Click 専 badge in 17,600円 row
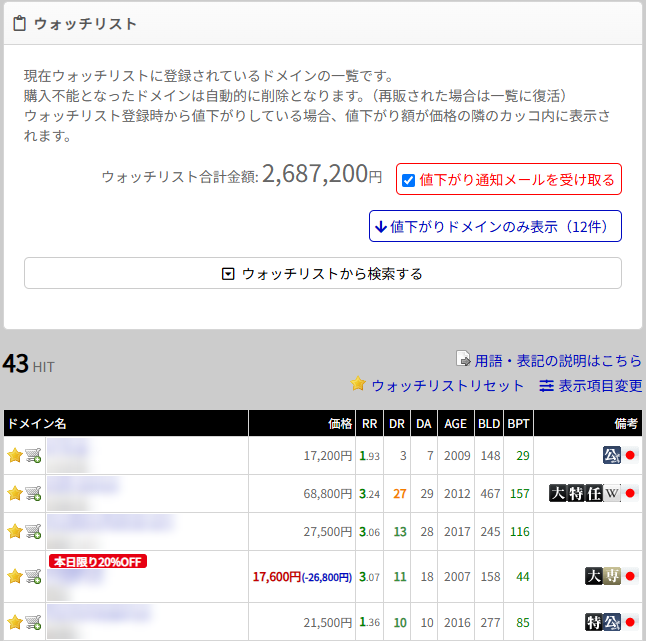Image resolution: width=646 pixels, height=641 pixels. (x=612, y=576)
